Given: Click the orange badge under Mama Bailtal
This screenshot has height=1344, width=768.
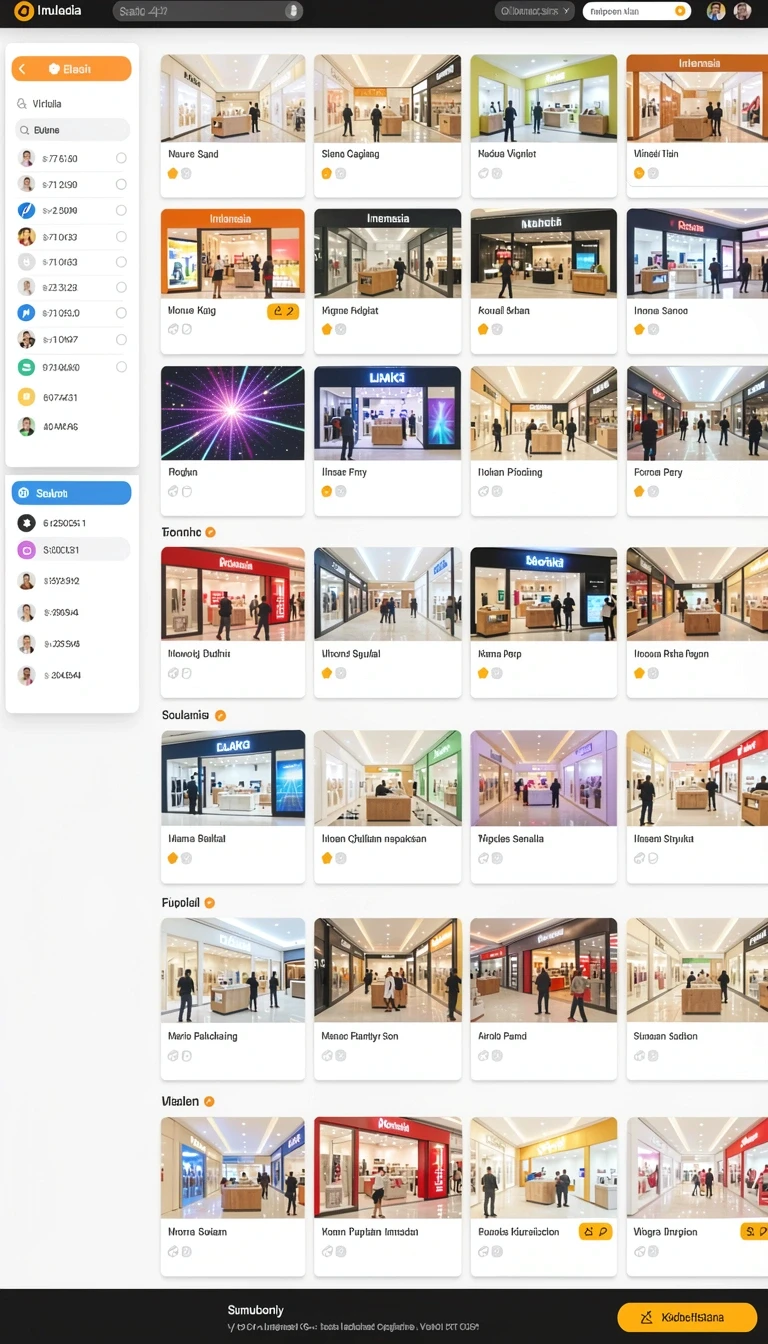Looking at the screenshot, I should (173, 858).
